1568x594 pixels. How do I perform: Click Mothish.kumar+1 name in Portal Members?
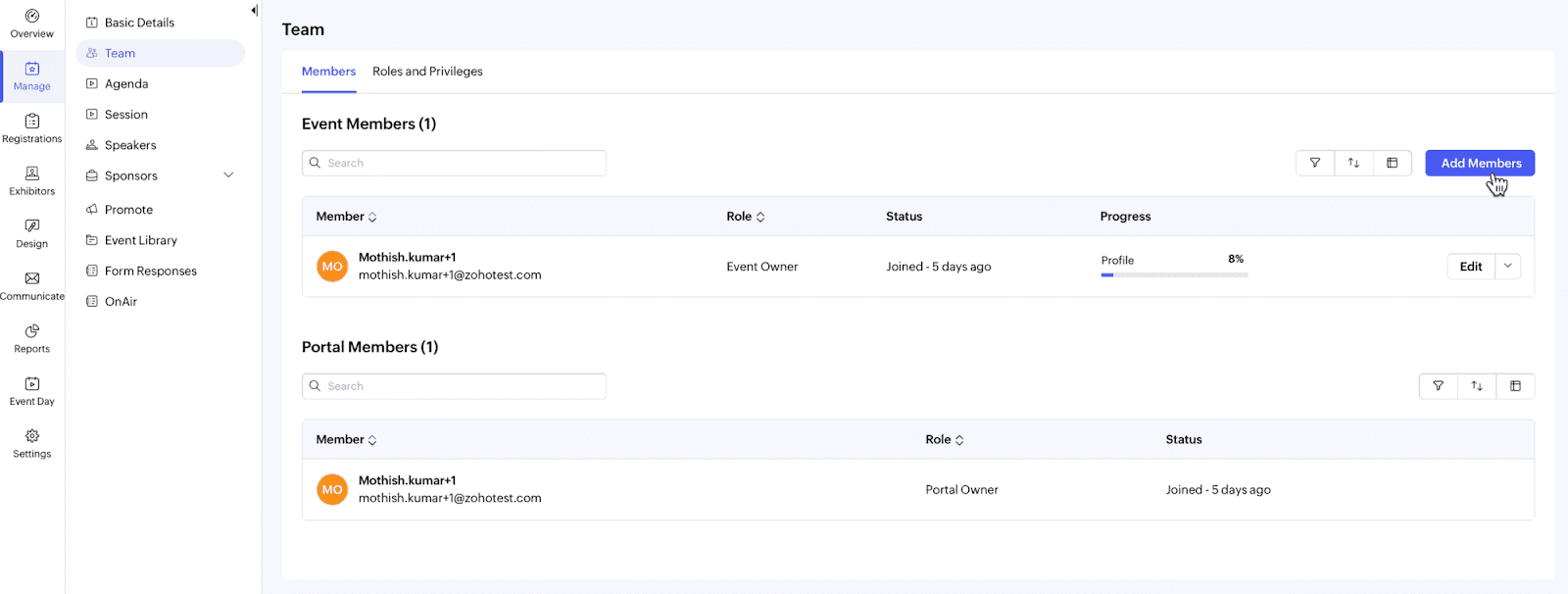(x=407, y=481)
